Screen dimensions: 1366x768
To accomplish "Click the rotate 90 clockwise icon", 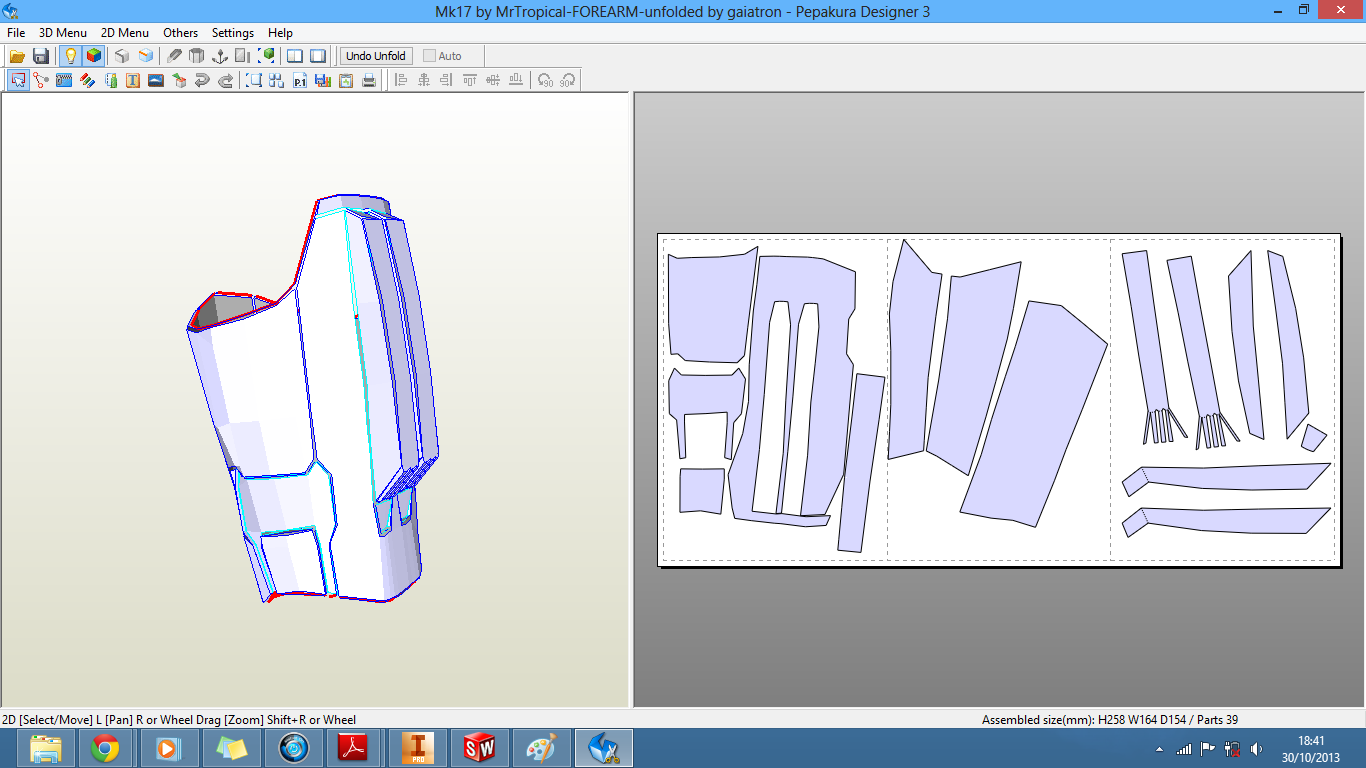I will 568,81.
